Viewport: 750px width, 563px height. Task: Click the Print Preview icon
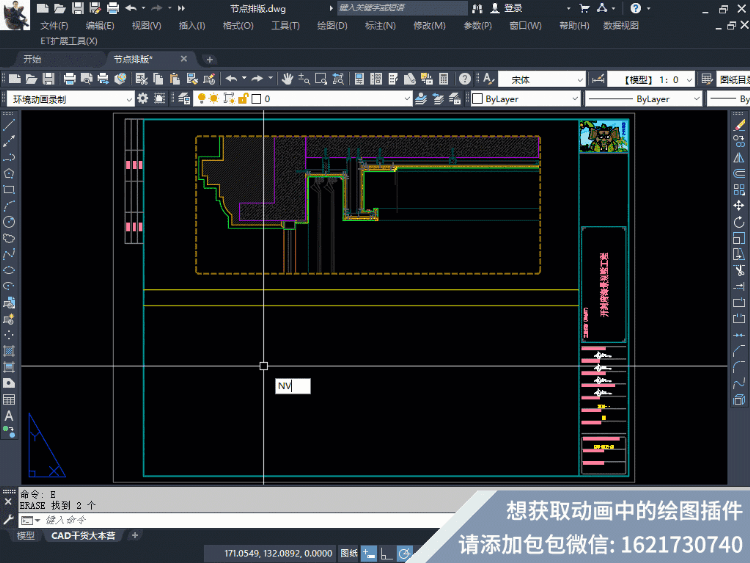(x=87, y=79)
